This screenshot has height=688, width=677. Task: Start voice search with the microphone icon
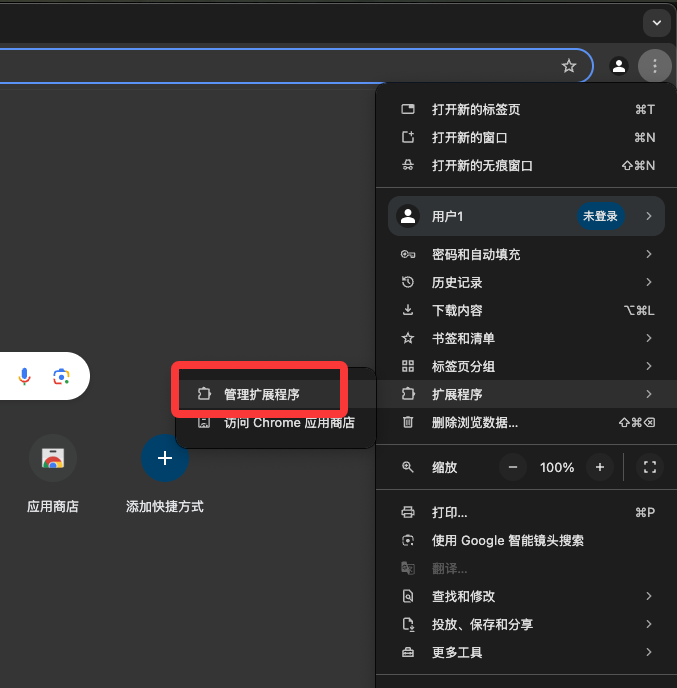[x=25, y=376]
